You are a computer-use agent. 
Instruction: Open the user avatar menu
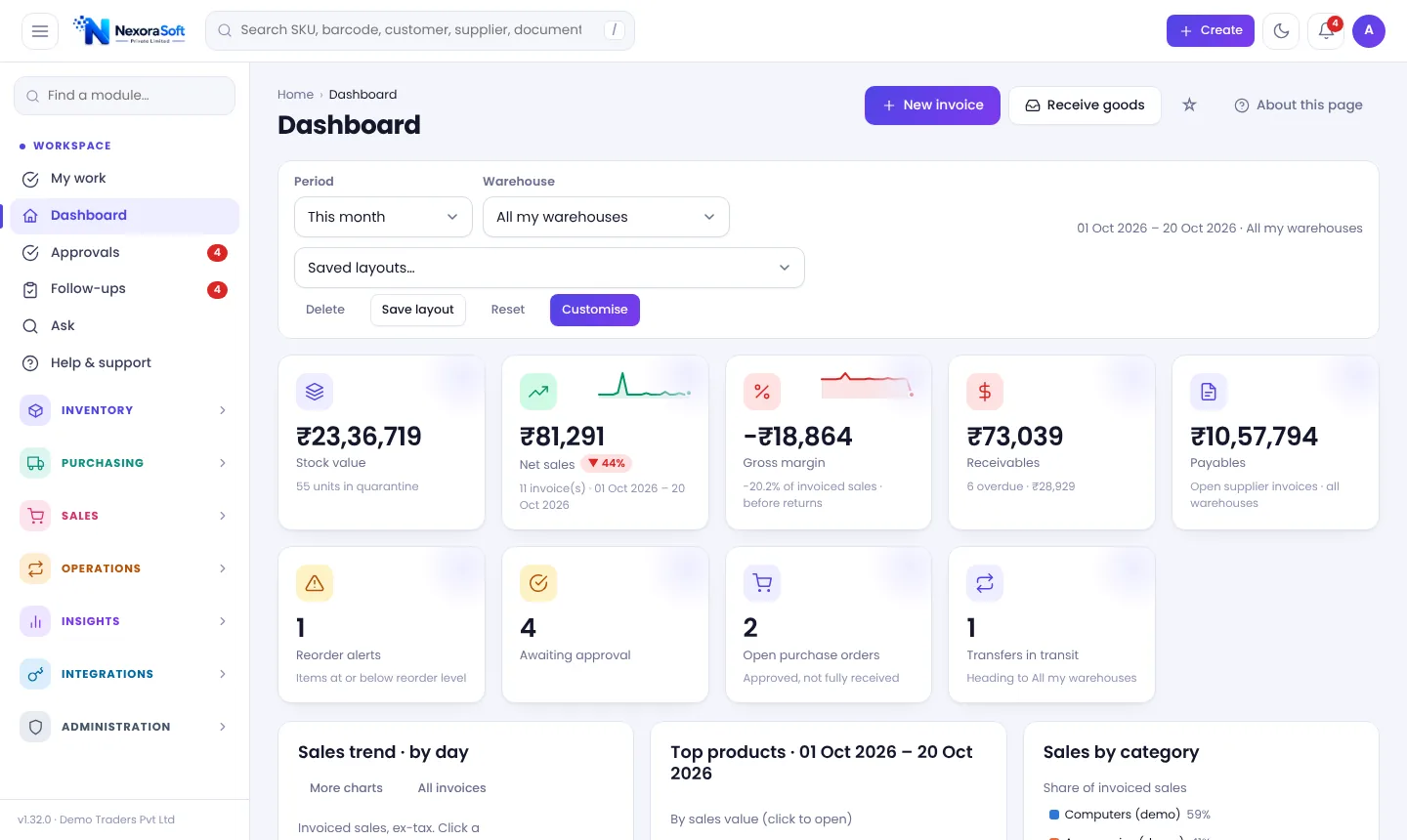1369,31
